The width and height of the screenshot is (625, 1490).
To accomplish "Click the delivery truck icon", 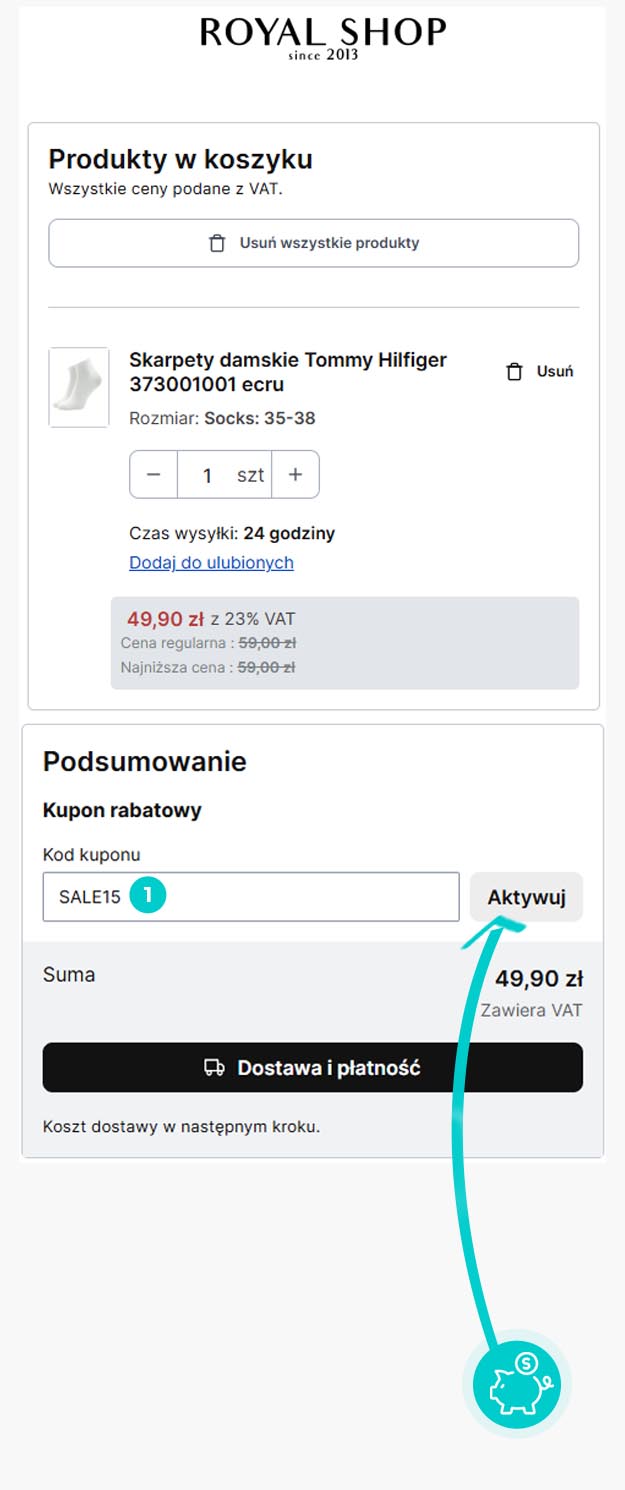I will 214,1068.
